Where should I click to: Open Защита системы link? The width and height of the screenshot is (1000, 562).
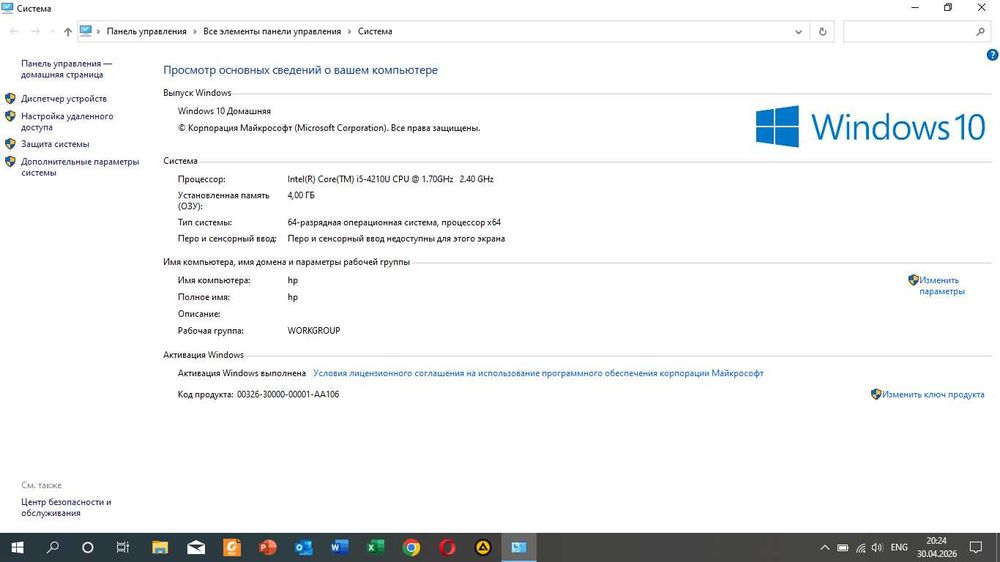coord(55,144)
